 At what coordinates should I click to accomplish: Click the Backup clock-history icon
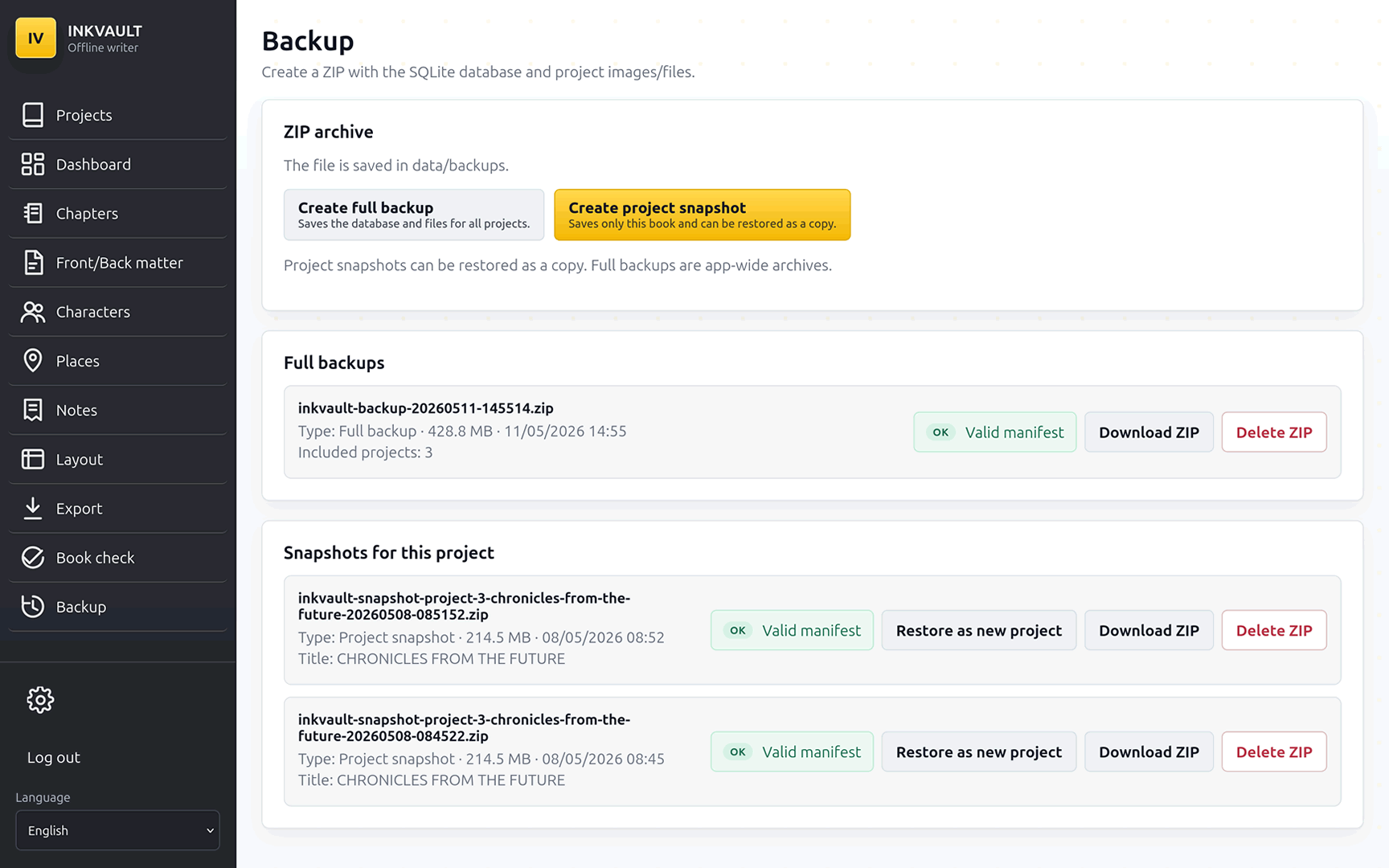click(33, 606)
